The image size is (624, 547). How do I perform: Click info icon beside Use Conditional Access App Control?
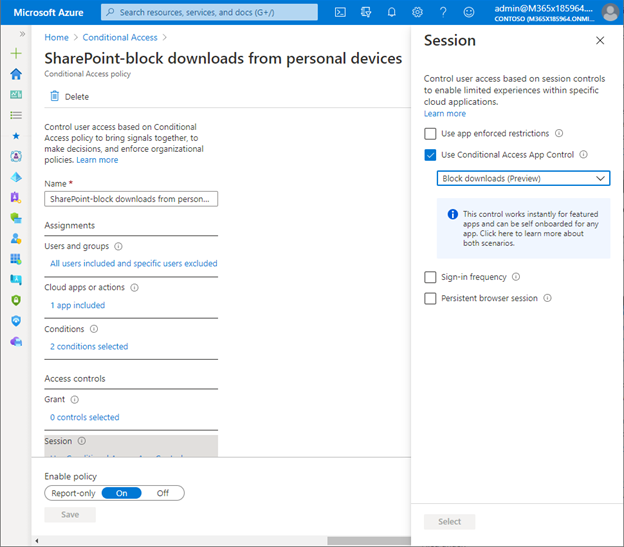[583, 154]
